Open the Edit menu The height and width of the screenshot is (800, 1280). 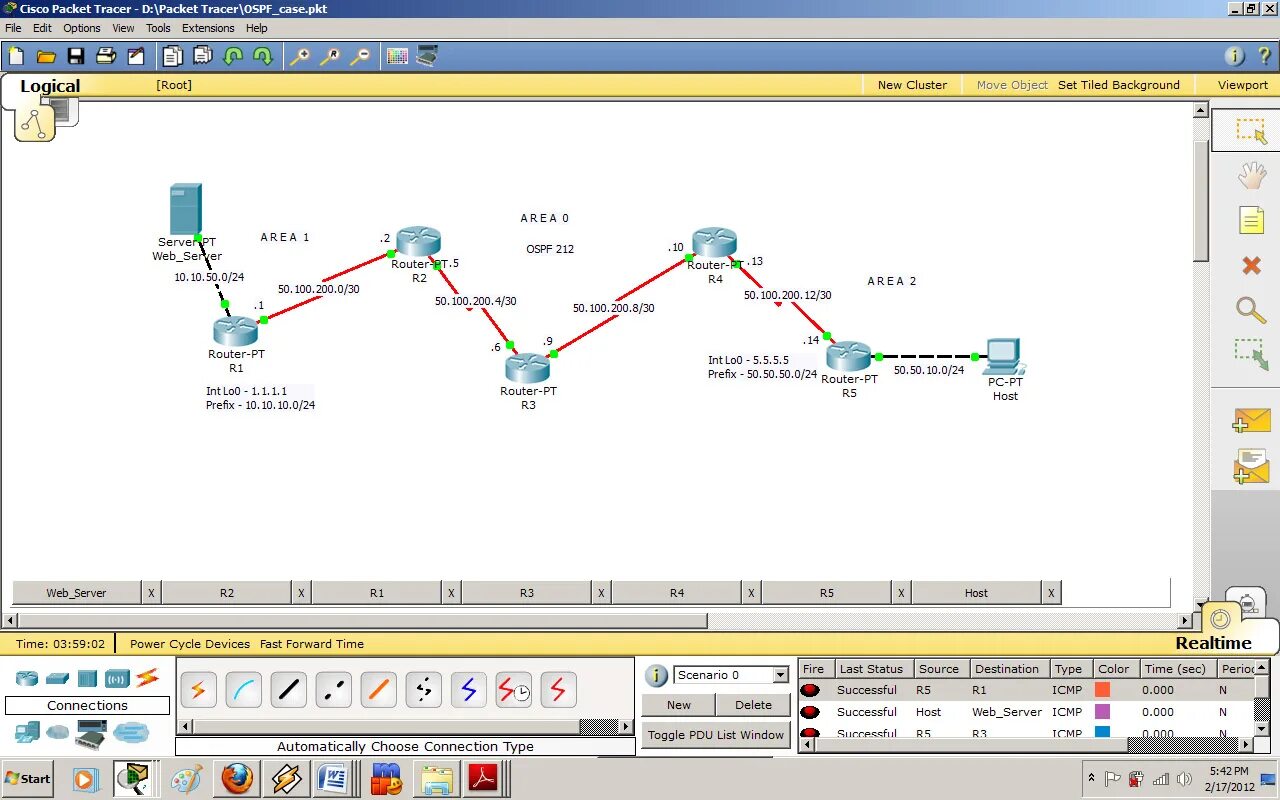click(x=42, y=28)
